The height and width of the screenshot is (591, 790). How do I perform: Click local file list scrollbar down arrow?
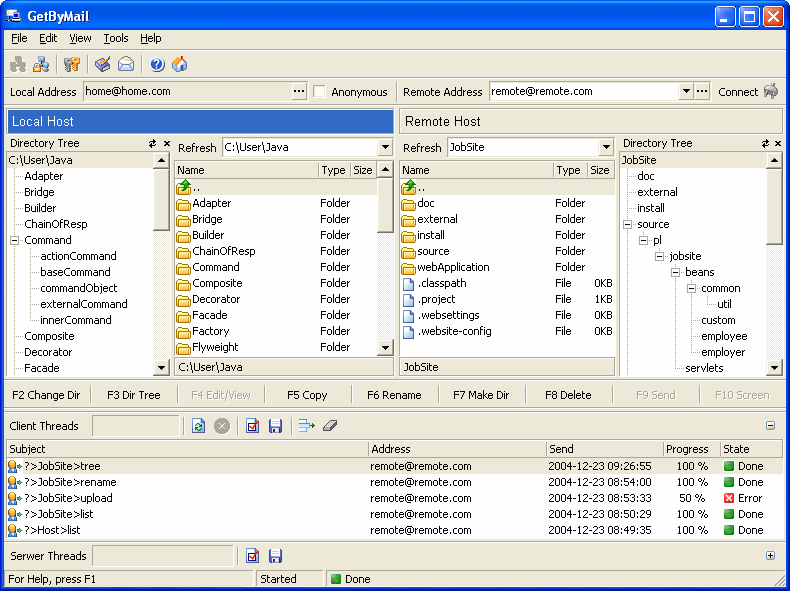(x=385, y=348)
